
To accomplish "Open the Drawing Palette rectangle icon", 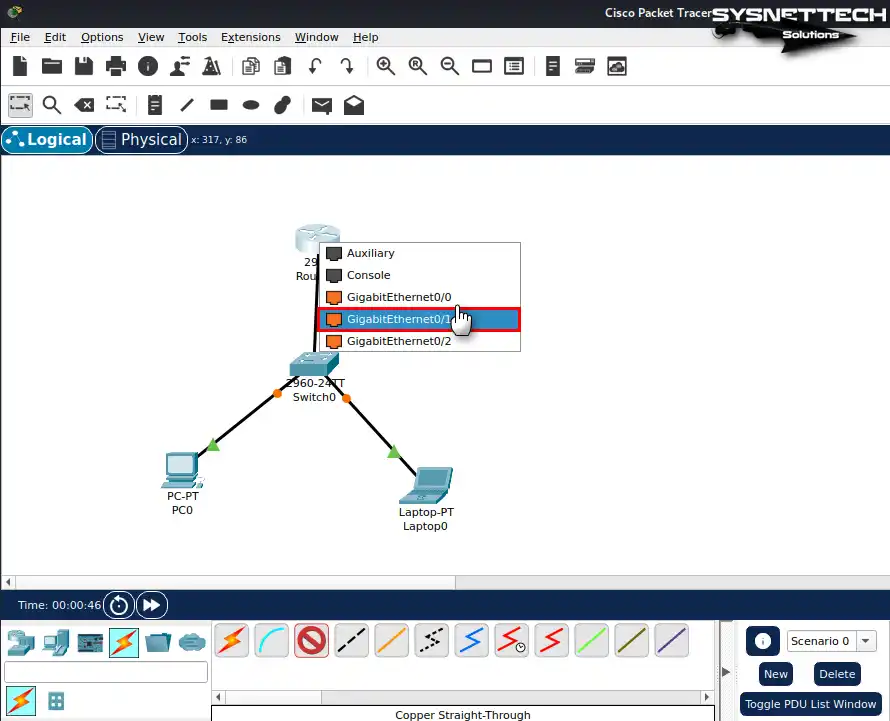I will [x=482, y=66].
